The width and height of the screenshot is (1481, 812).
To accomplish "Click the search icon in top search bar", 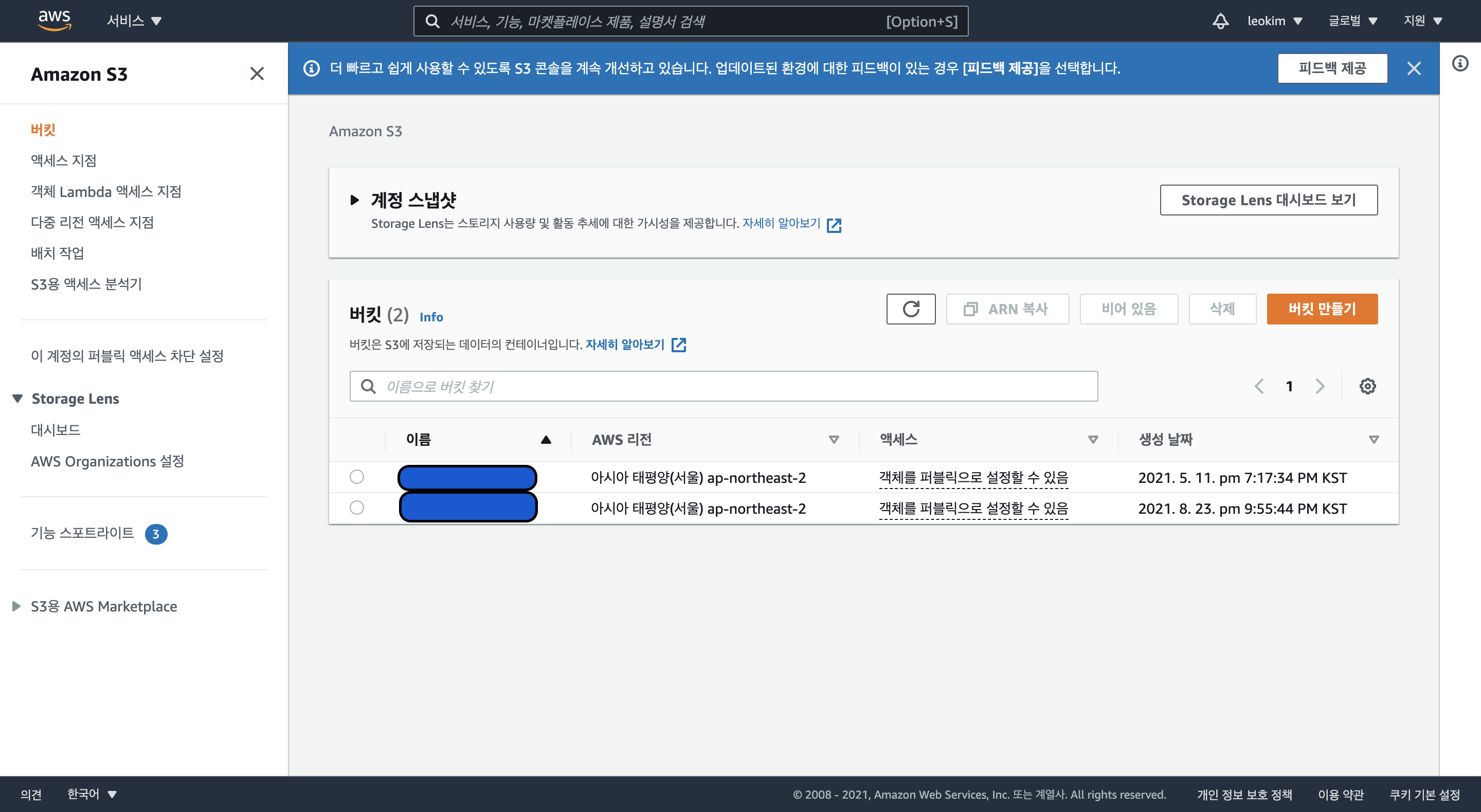I will 432,21.
